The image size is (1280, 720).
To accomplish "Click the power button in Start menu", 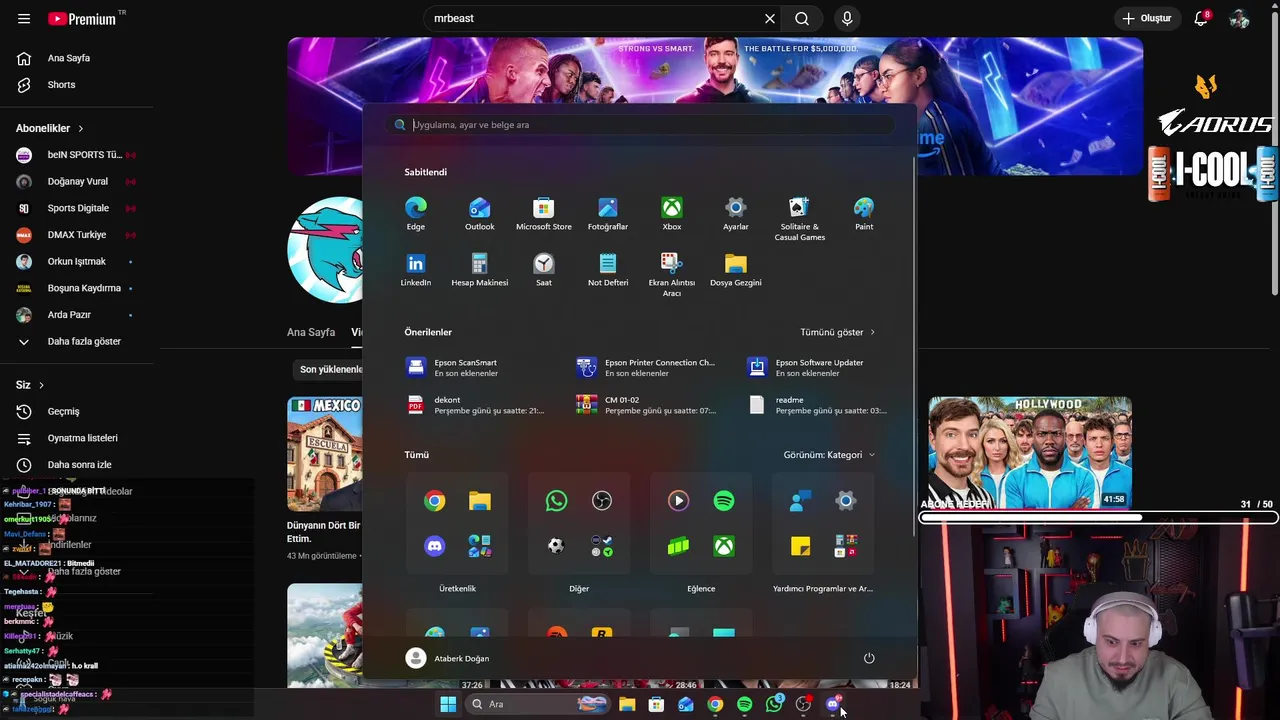I will [869, 658].
